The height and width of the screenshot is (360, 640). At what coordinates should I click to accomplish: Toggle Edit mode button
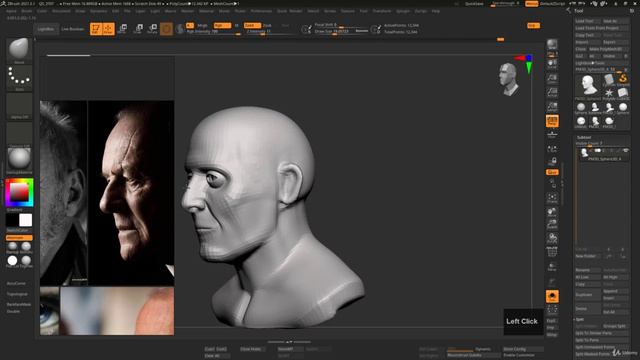(x=96, y=29)
